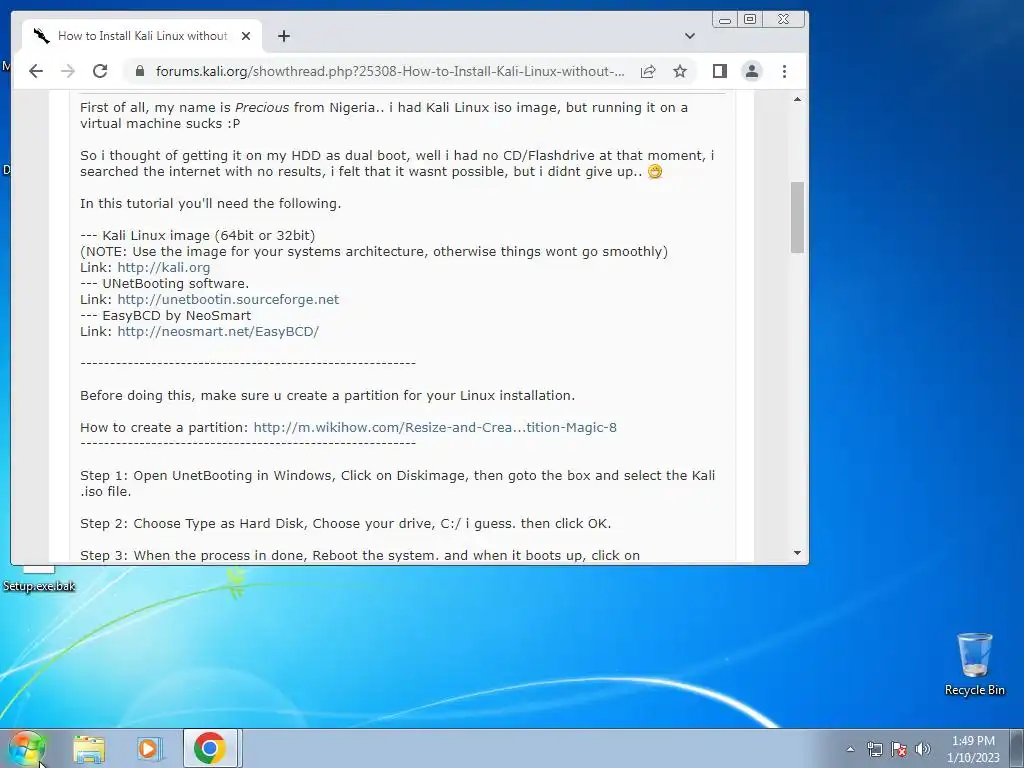
Task: Toggle Chrome side panel icon
Action: tap(720, 71)
